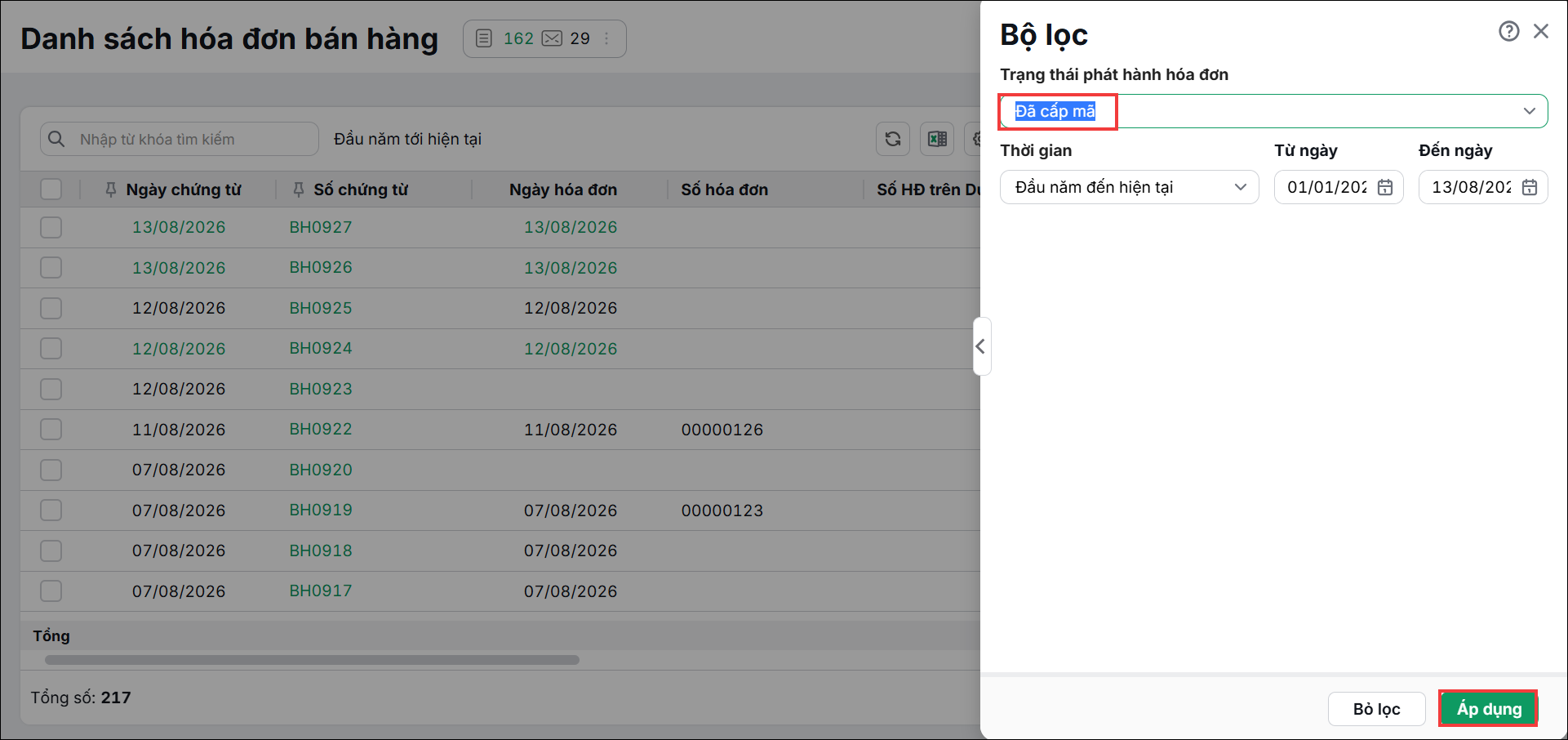Tick the checkbox for BH0920
Viewport: 1568px width, 740px height.
[51, 470]
